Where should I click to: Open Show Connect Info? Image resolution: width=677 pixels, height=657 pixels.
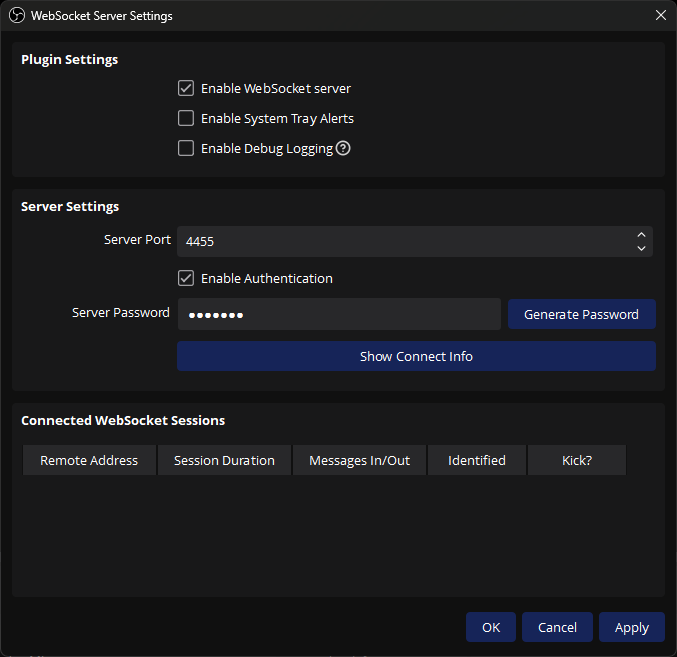(x=416, y=356)
